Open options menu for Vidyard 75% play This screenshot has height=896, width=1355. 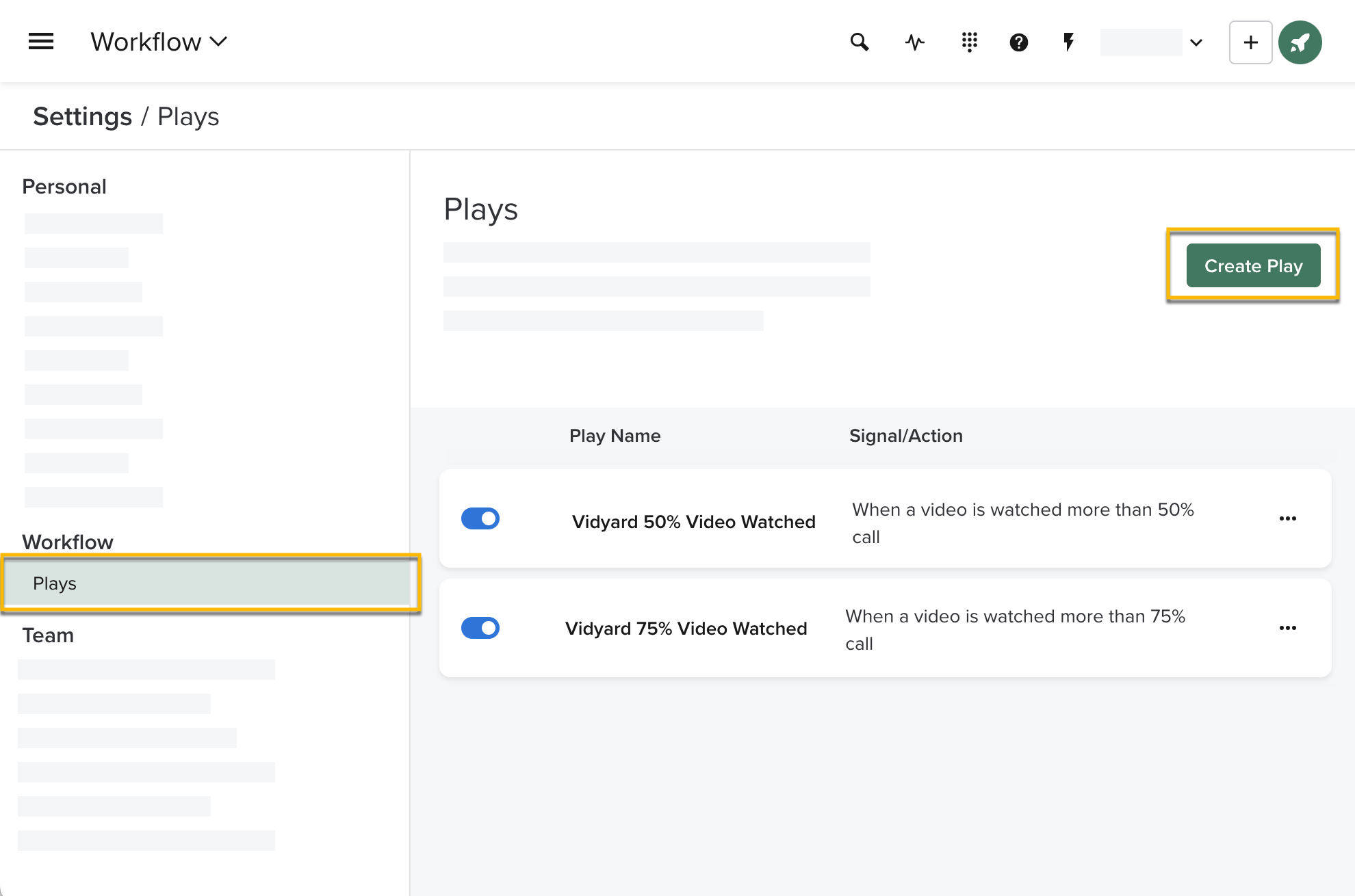[1288, 628]
